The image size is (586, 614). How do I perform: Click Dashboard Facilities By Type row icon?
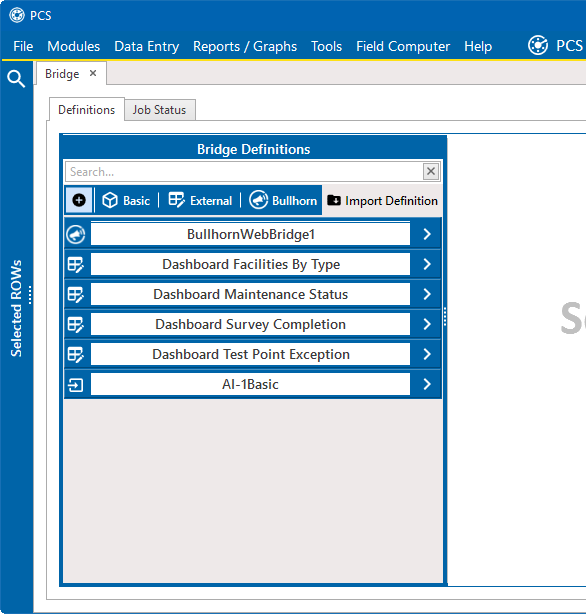76,265
